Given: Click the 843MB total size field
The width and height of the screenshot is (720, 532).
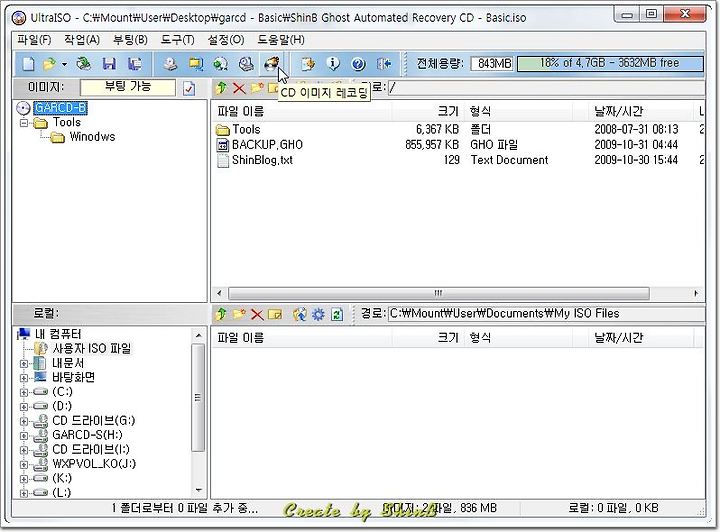Looking at the screenshot, I should pyautogui.click(x=492, y=63).
